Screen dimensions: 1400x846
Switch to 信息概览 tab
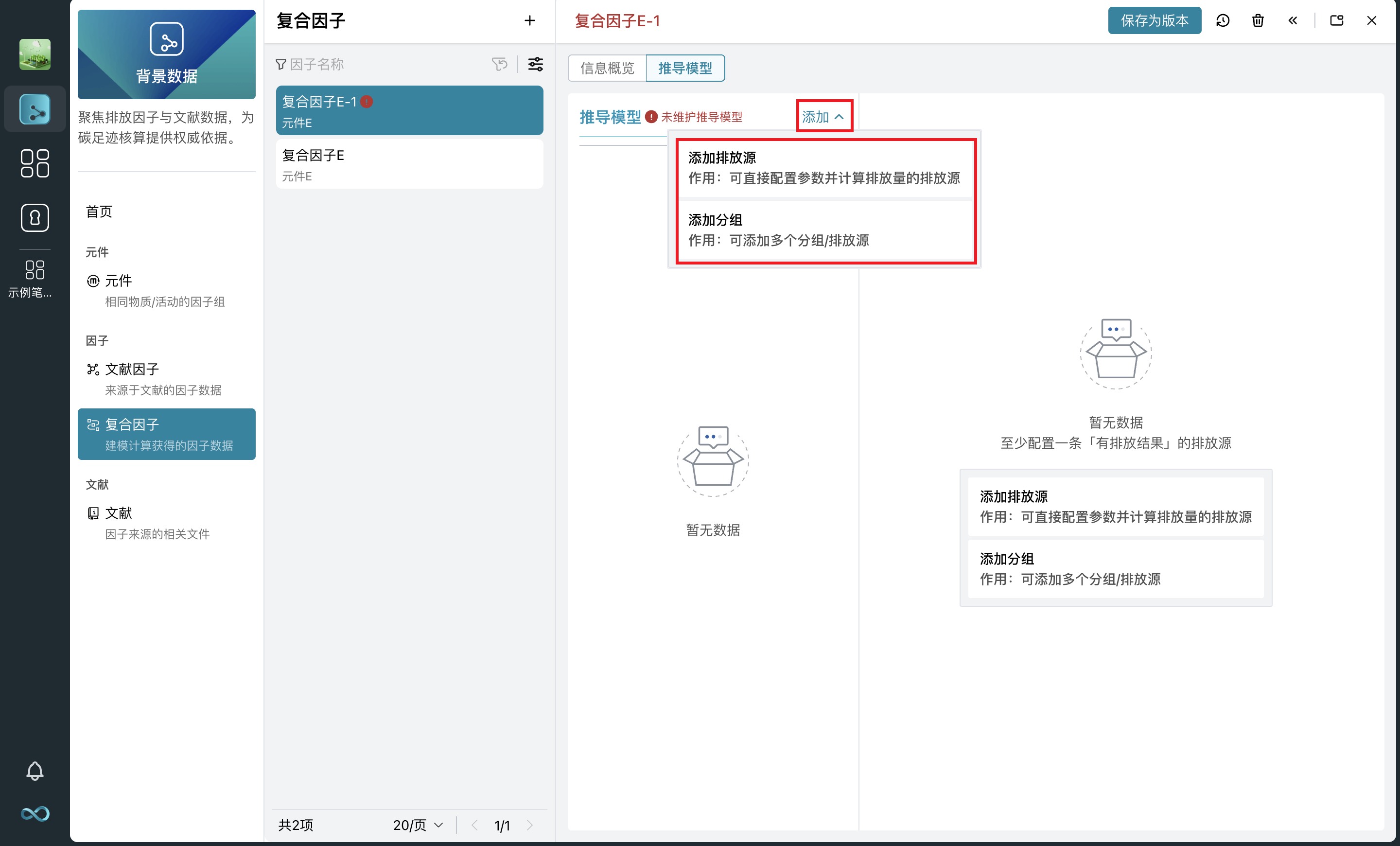coord(607,68)
